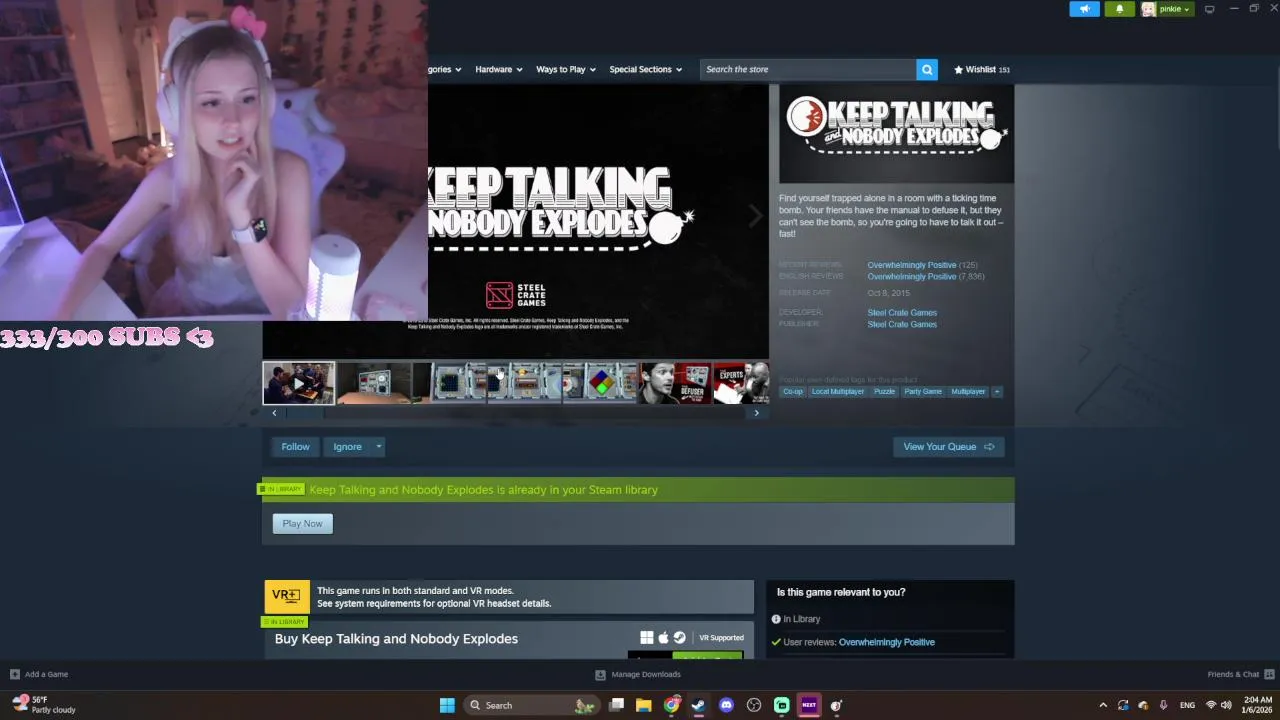Image resolution: width=1280 pixels, height=720 pixels.
Task: Open File Explorer from the taskbar
Action: [x=644, y=705]
